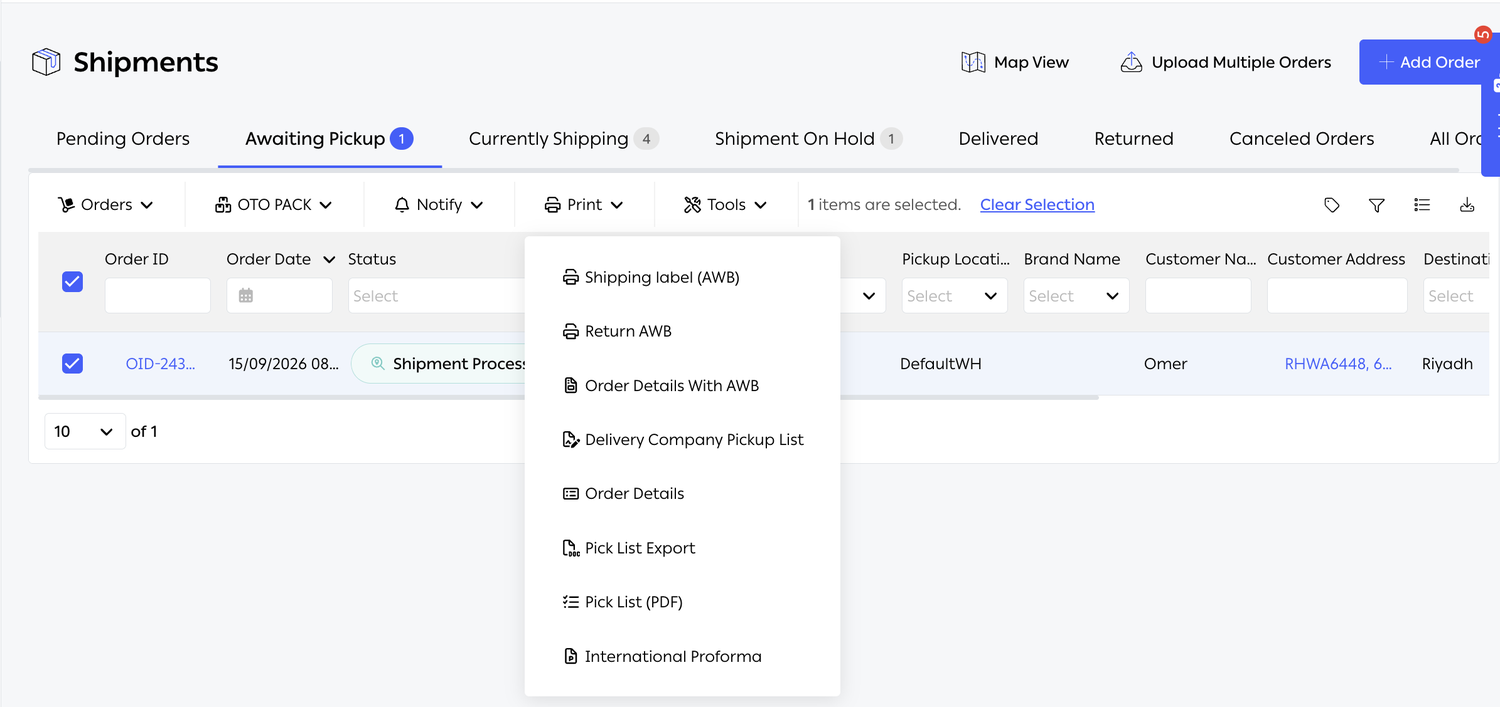Expand the Tools dropdown

point(726,204)
